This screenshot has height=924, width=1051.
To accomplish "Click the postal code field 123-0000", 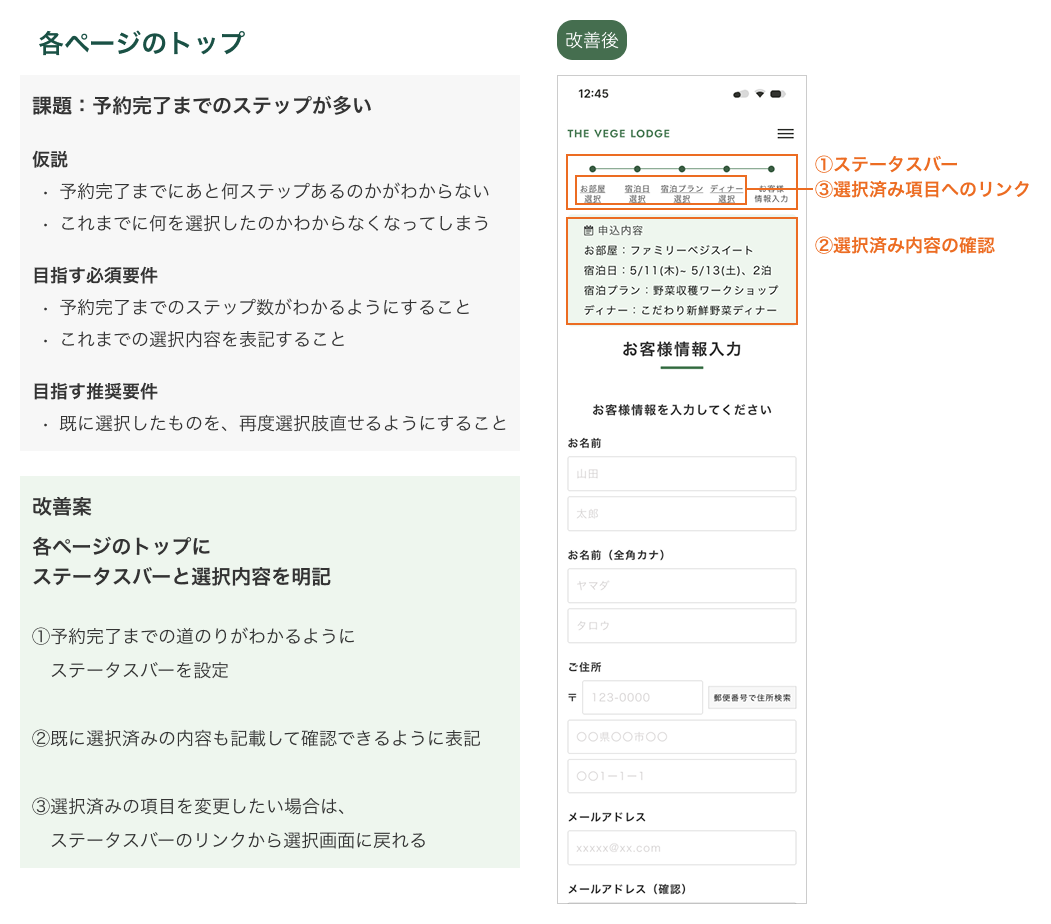I will click(x=642, y=698).
